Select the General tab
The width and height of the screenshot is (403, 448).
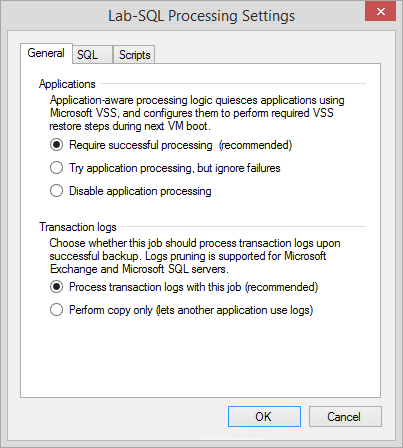click(x=46, y=53)
